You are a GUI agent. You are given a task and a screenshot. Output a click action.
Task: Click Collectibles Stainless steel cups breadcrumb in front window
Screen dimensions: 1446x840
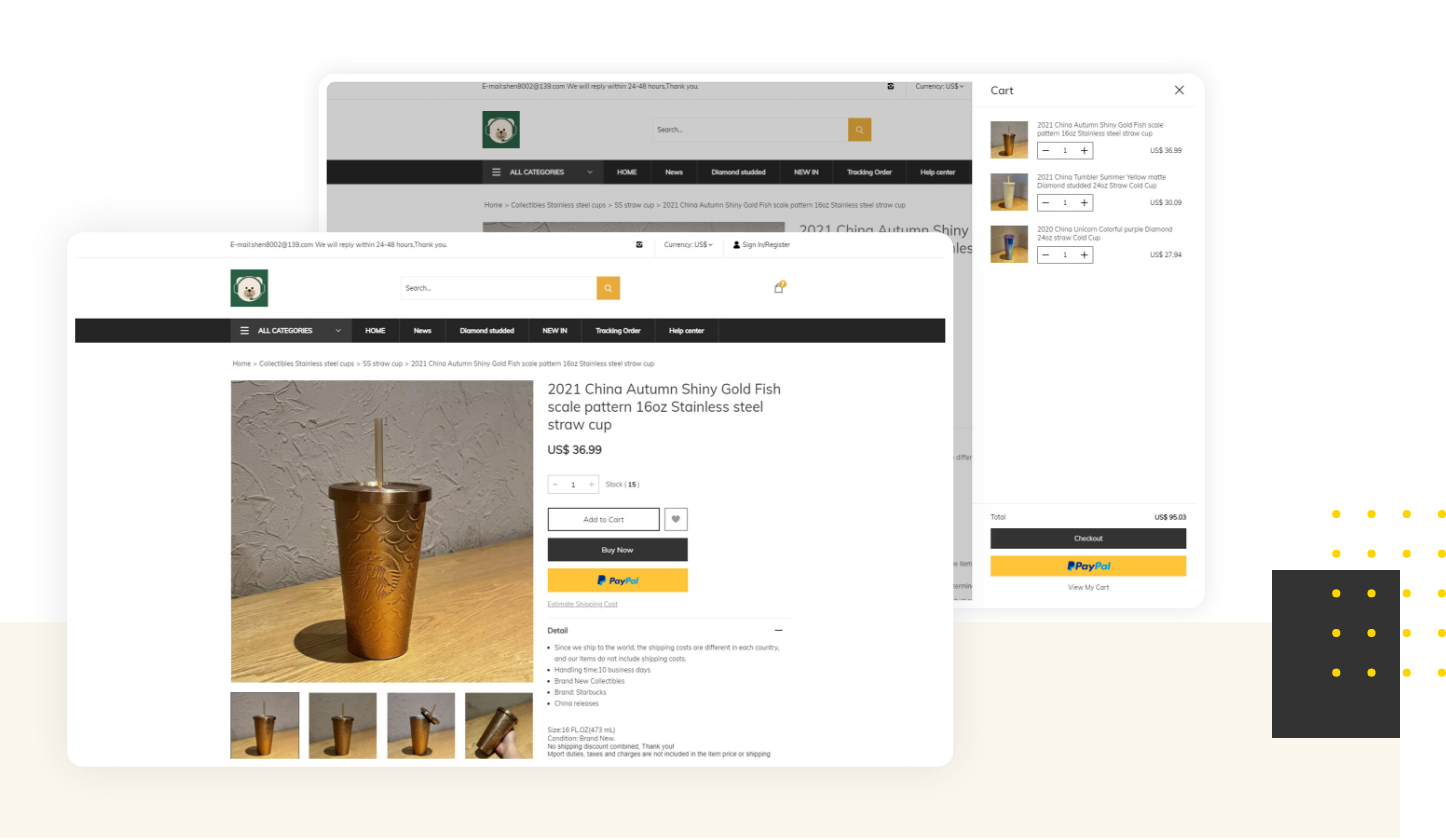click(x=307, y=364)
